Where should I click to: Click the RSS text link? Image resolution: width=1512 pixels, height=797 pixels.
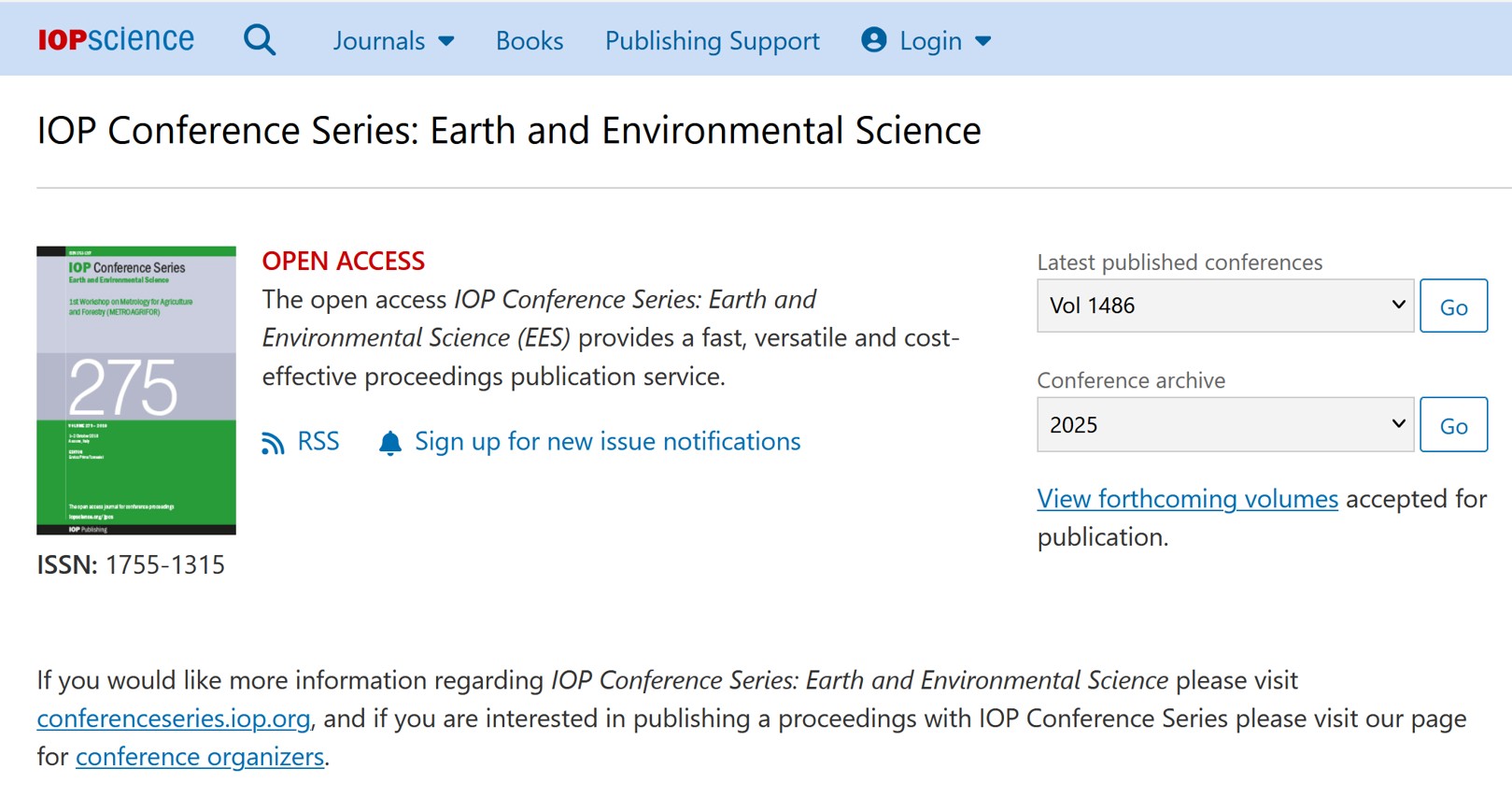pos(318,441)
